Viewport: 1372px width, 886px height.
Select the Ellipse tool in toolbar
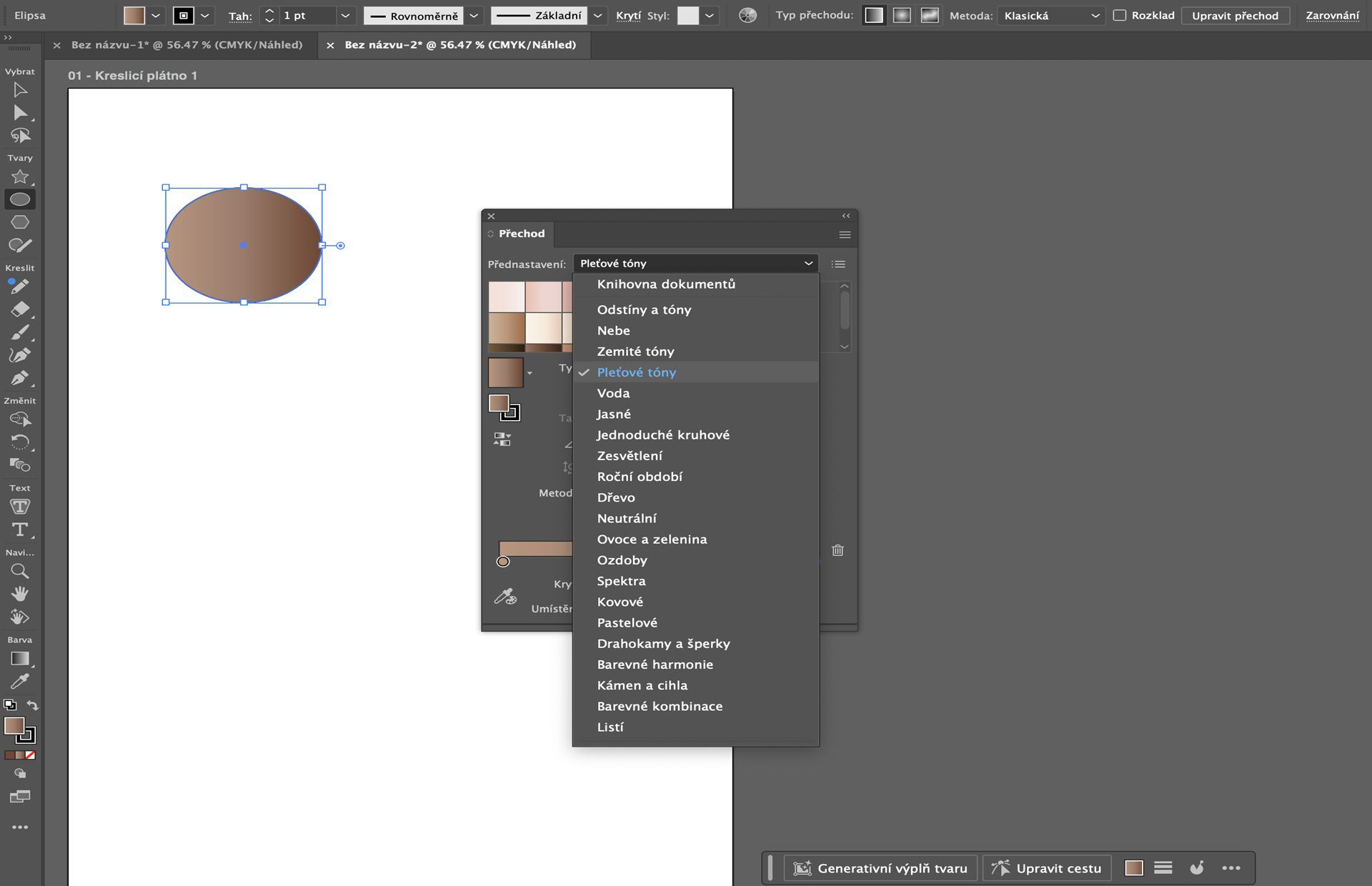point(20,199)
